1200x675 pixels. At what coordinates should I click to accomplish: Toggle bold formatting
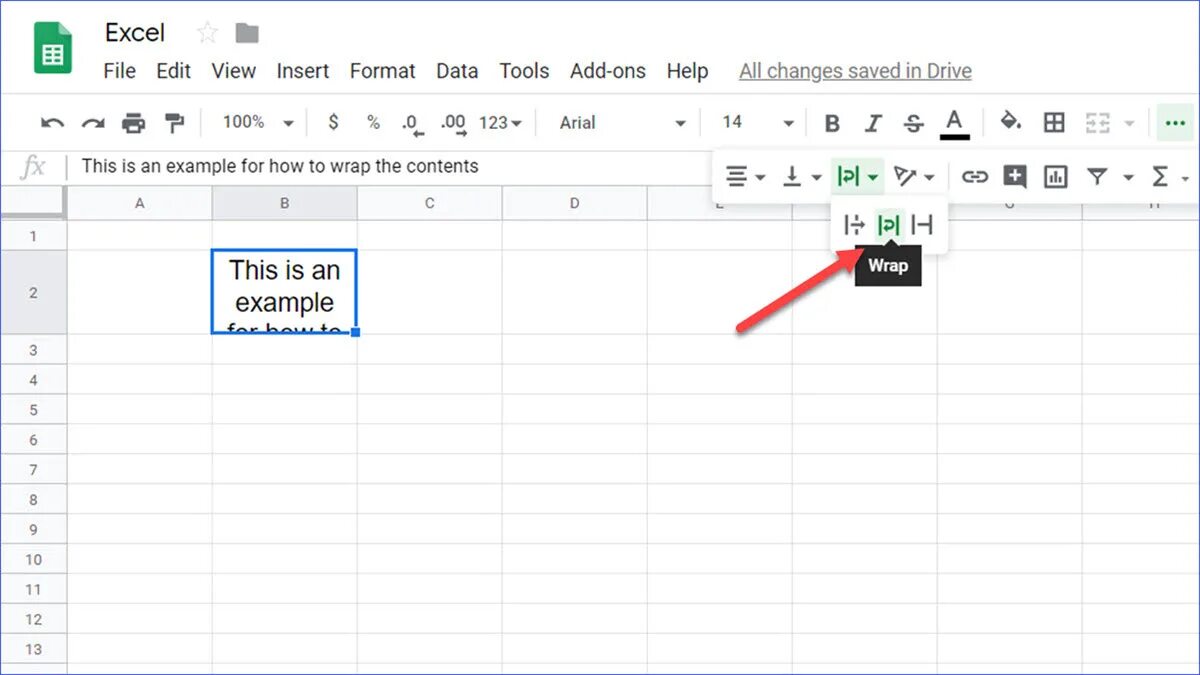click(x=832, y=123)
